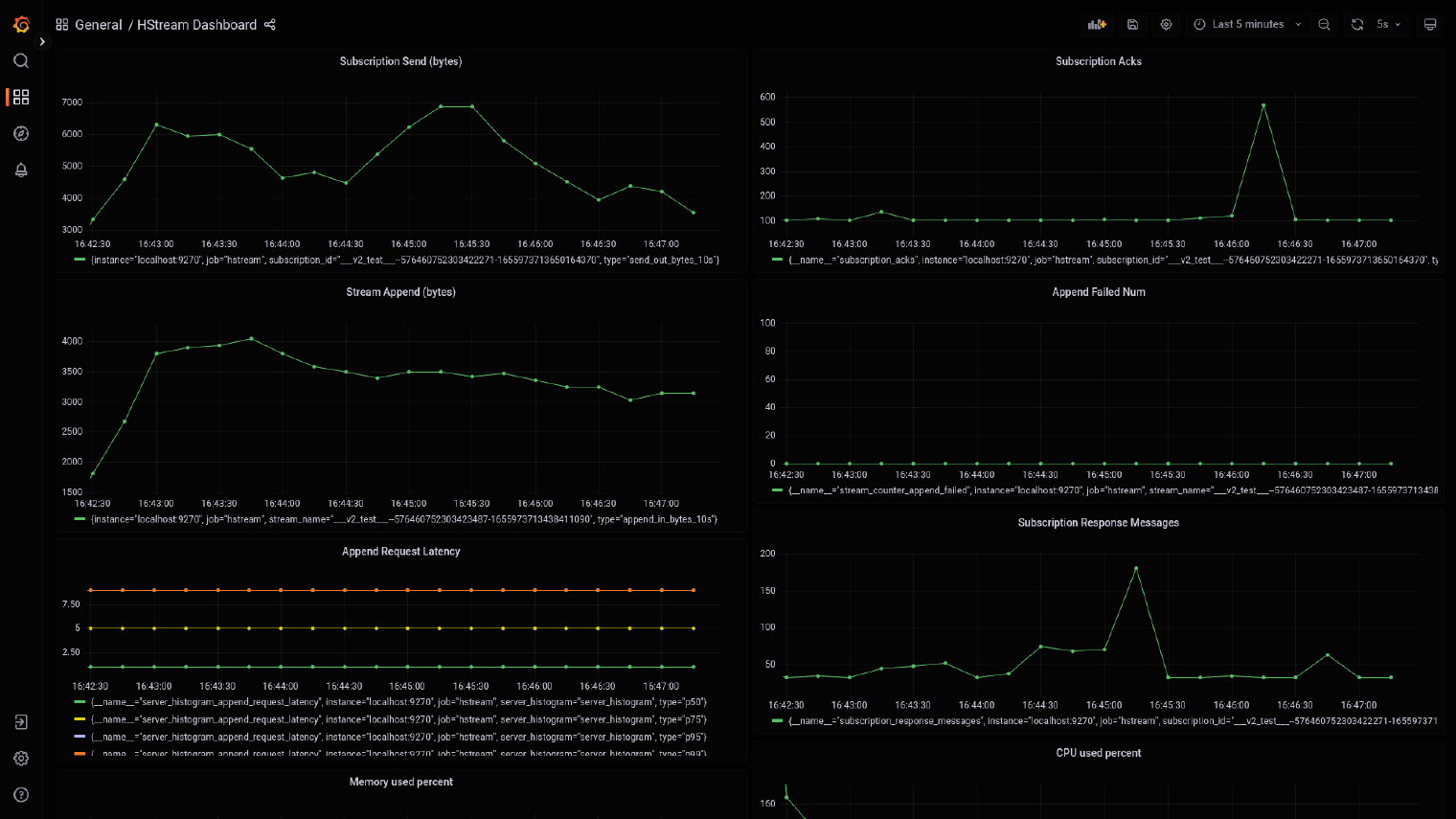This screenshot has width=1456, height=819.
Task: Click the HStream Dashboard title
Action: (x=196, y=25)
